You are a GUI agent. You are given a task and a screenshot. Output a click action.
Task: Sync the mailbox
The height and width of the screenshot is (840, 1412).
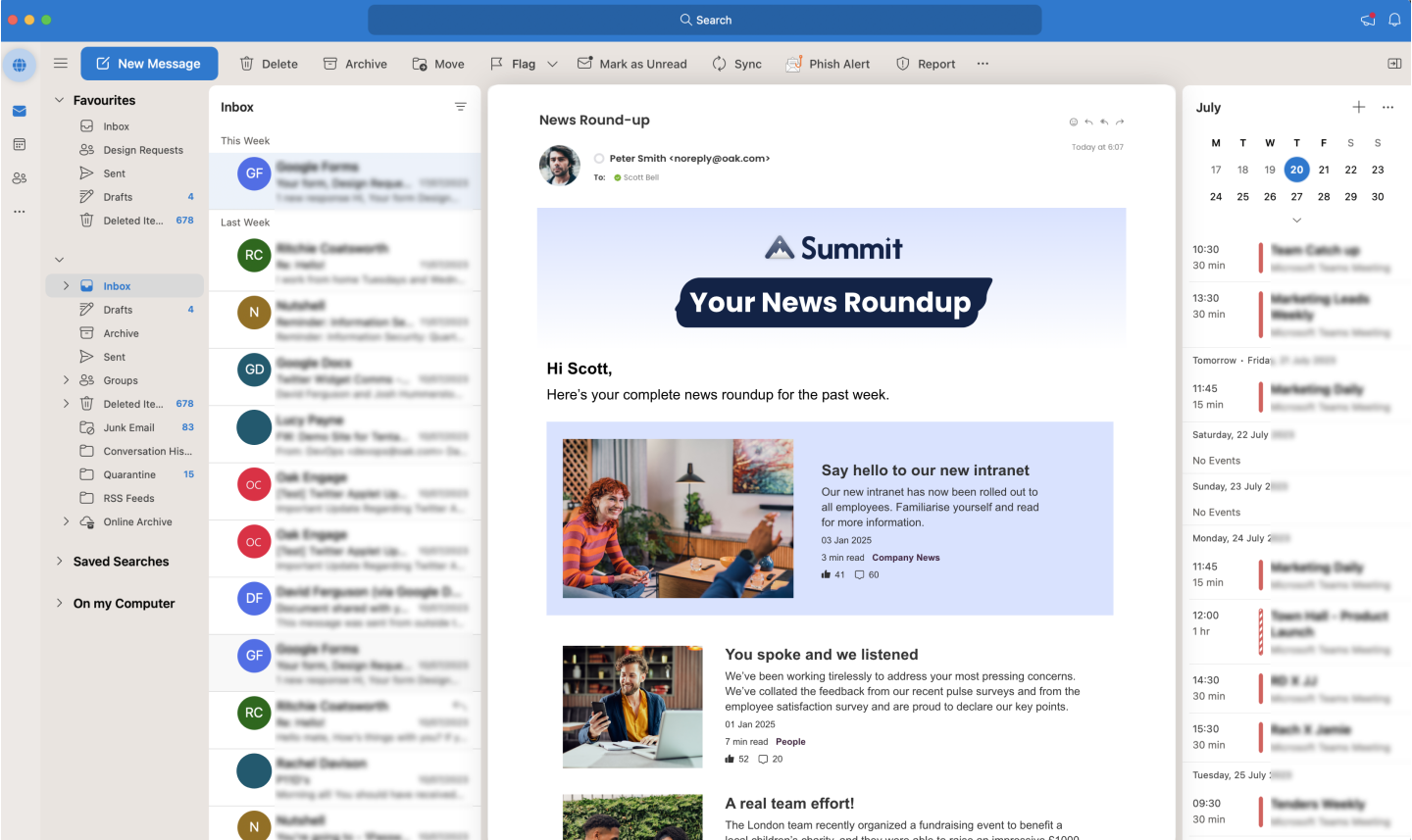pos(736,64)
